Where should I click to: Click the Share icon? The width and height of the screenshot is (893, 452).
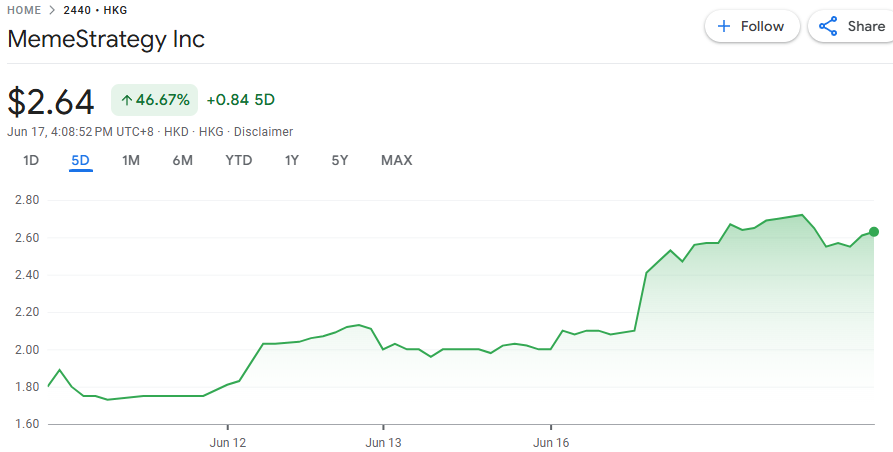coord(827,27)
